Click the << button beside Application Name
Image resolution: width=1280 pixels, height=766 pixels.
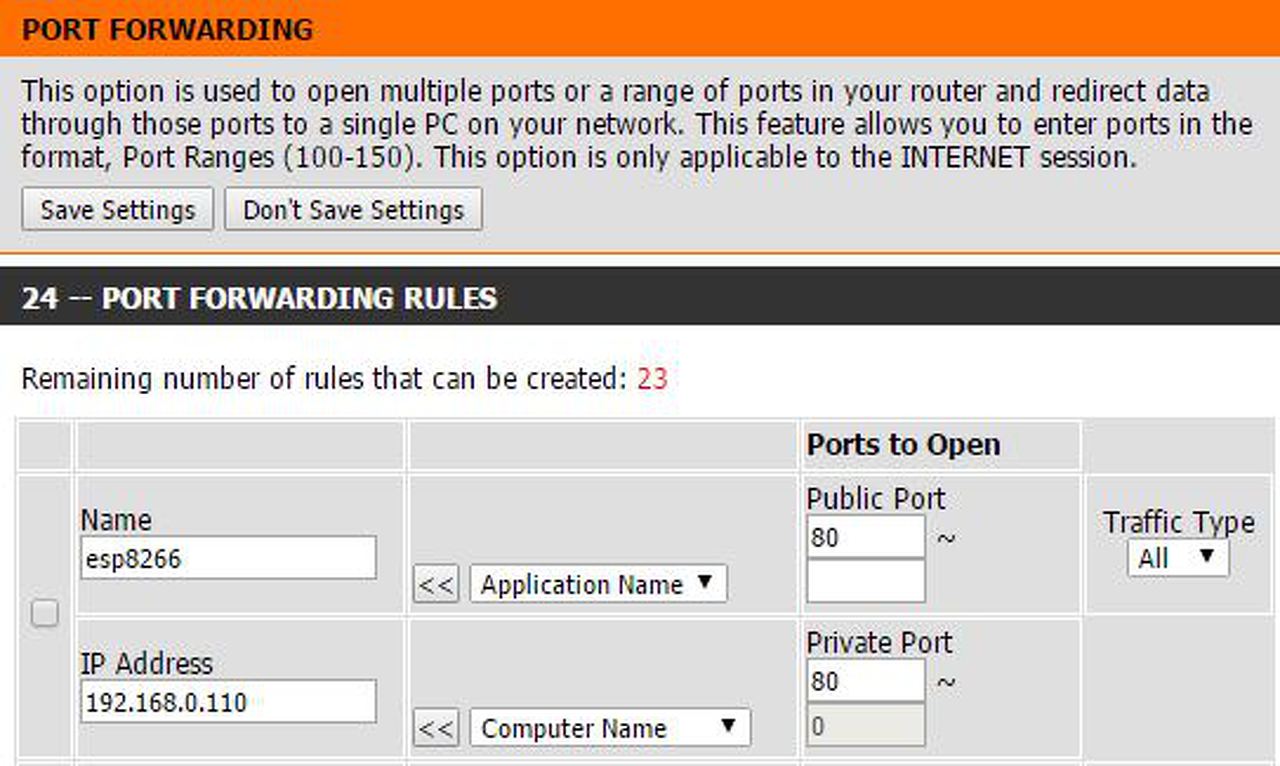click(435, 585)
